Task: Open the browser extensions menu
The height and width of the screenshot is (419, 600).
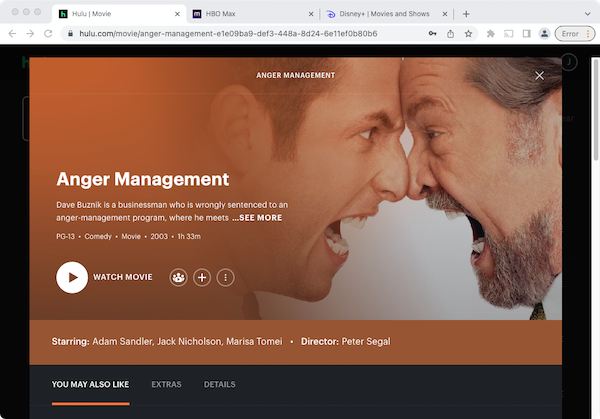Action: [491, 34]
